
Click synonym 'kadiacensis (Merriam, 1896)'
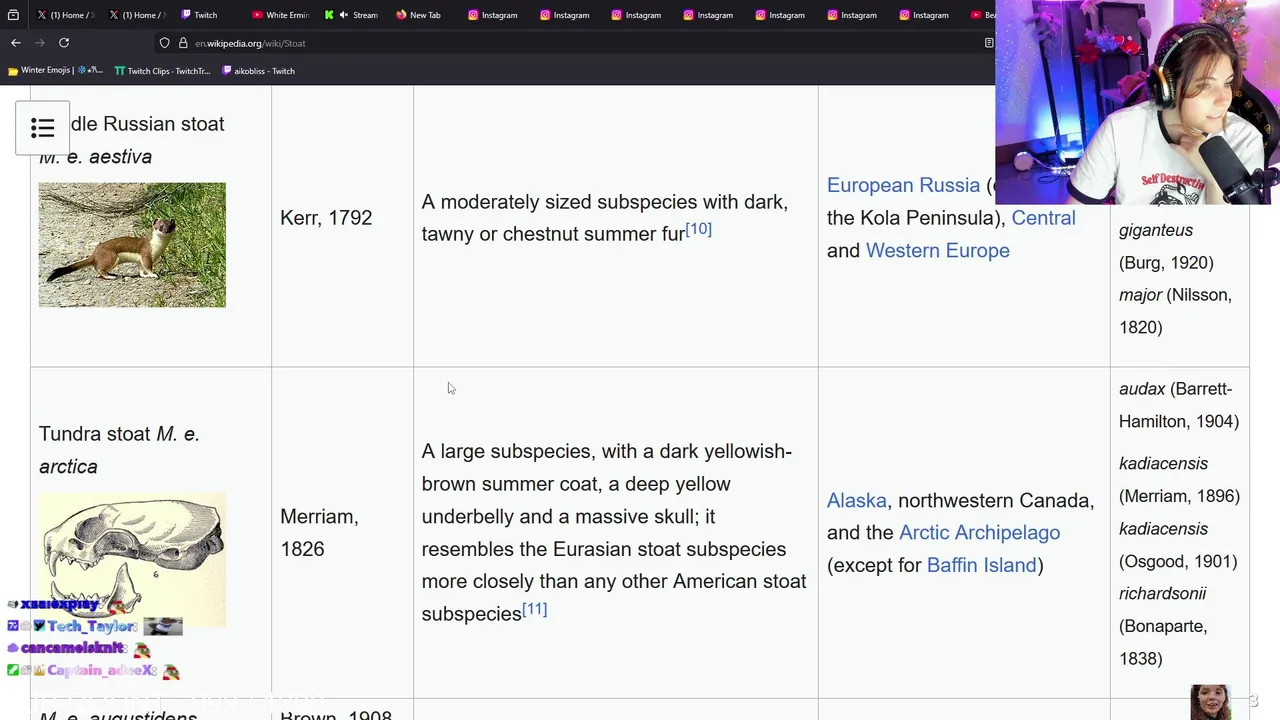(x=1179, y=480)
